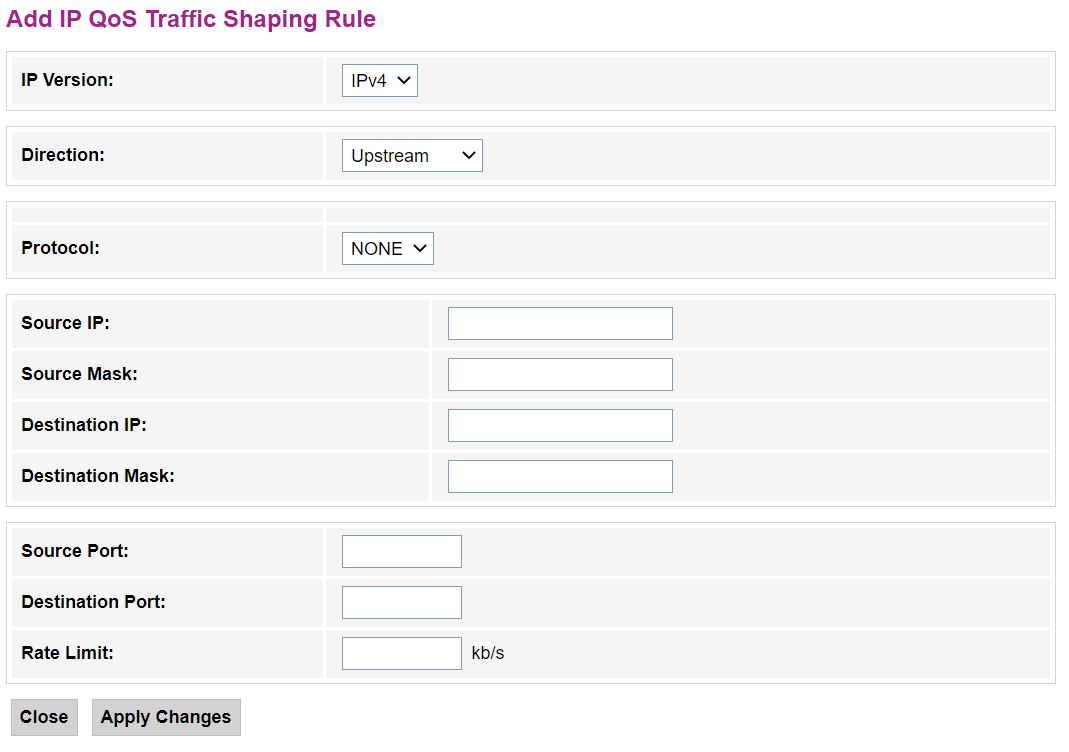
Task: Click the 'Rate Limit:' label
Action: coord(67,653)
